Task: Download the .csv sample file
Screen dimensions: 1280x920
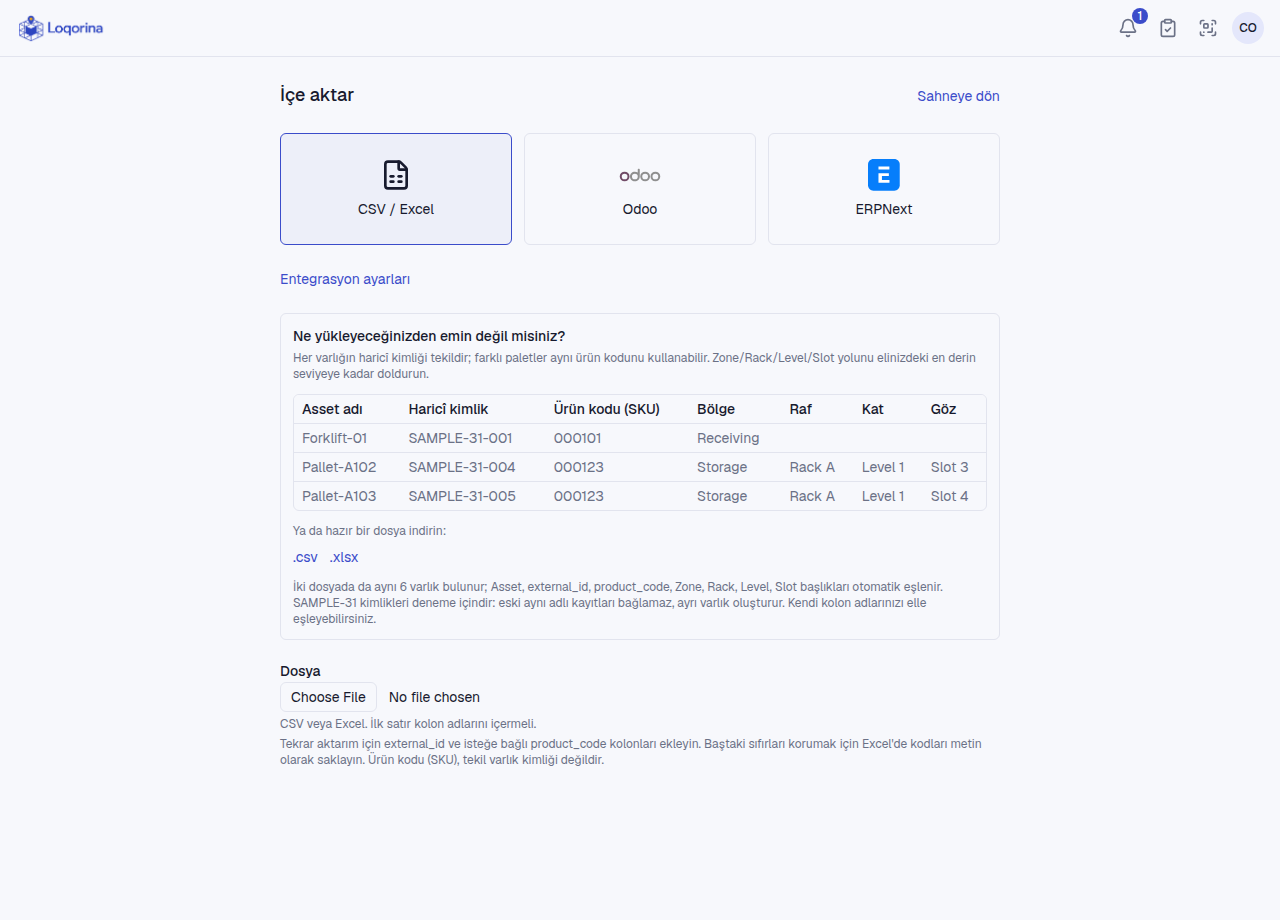Action: 305,557
